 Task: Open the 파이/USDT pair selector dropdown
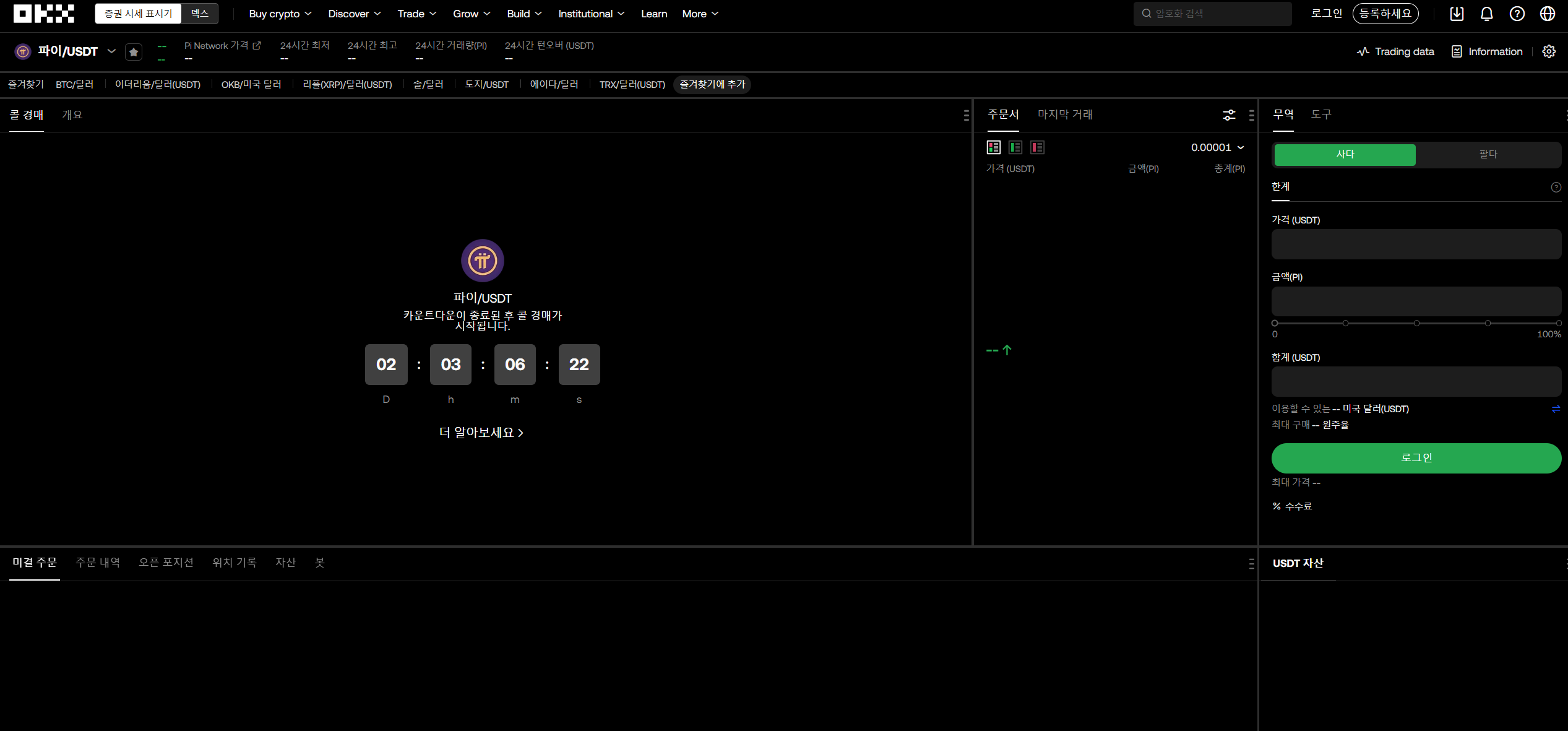[111, 51]
